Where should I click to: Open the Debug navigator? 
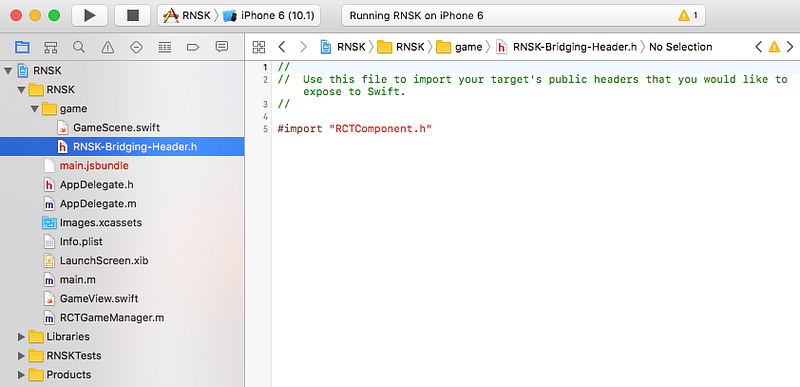click(x=164, y=47)
